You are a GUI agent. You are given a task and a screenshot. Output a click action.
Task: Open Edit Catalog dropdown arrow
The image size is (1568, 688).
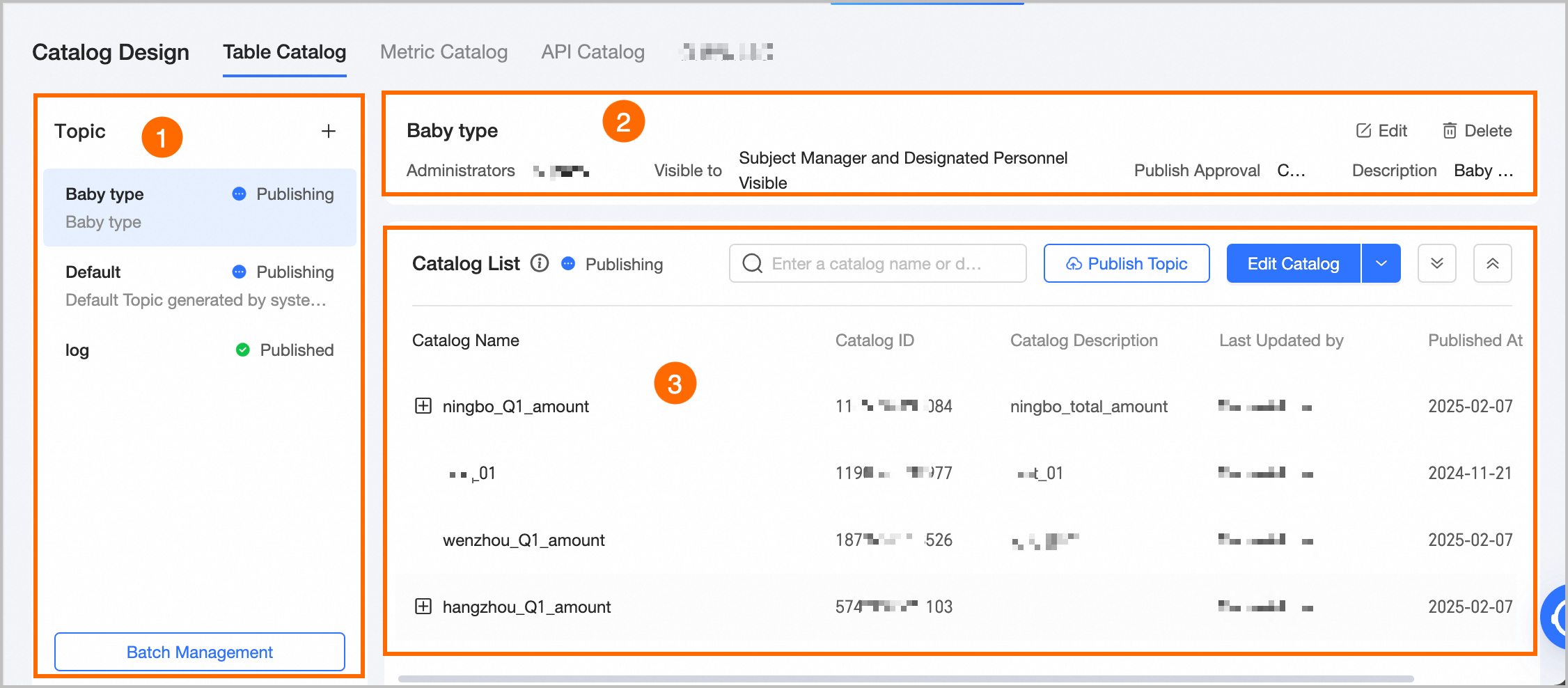pos(1381,263)
